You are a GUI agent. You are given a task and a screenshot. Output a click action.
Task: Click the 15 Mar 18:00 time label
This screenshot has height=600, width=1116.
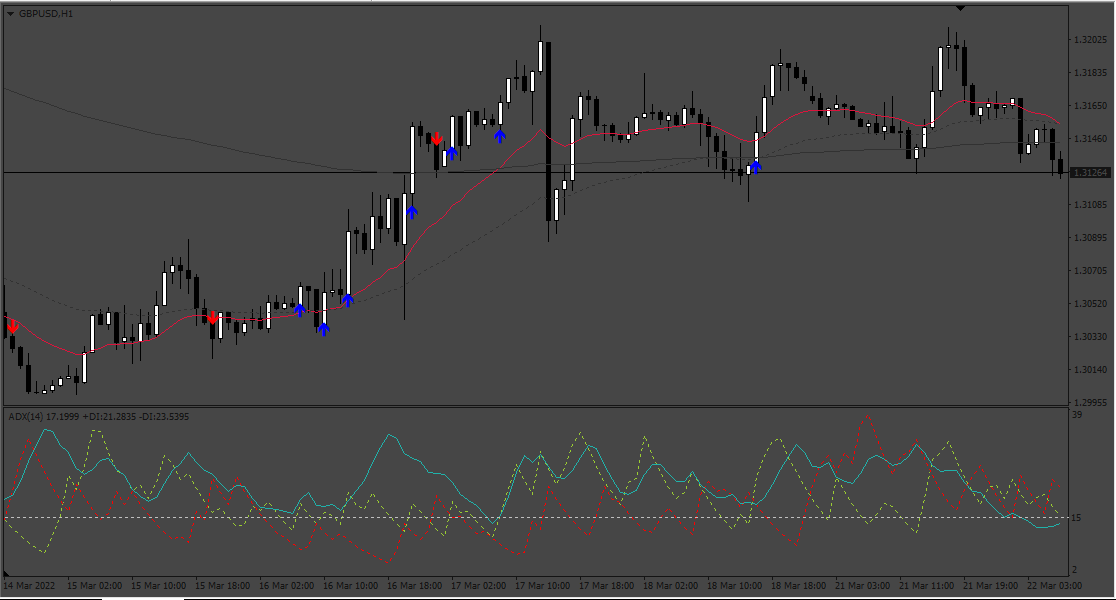(x=223, y=586)
